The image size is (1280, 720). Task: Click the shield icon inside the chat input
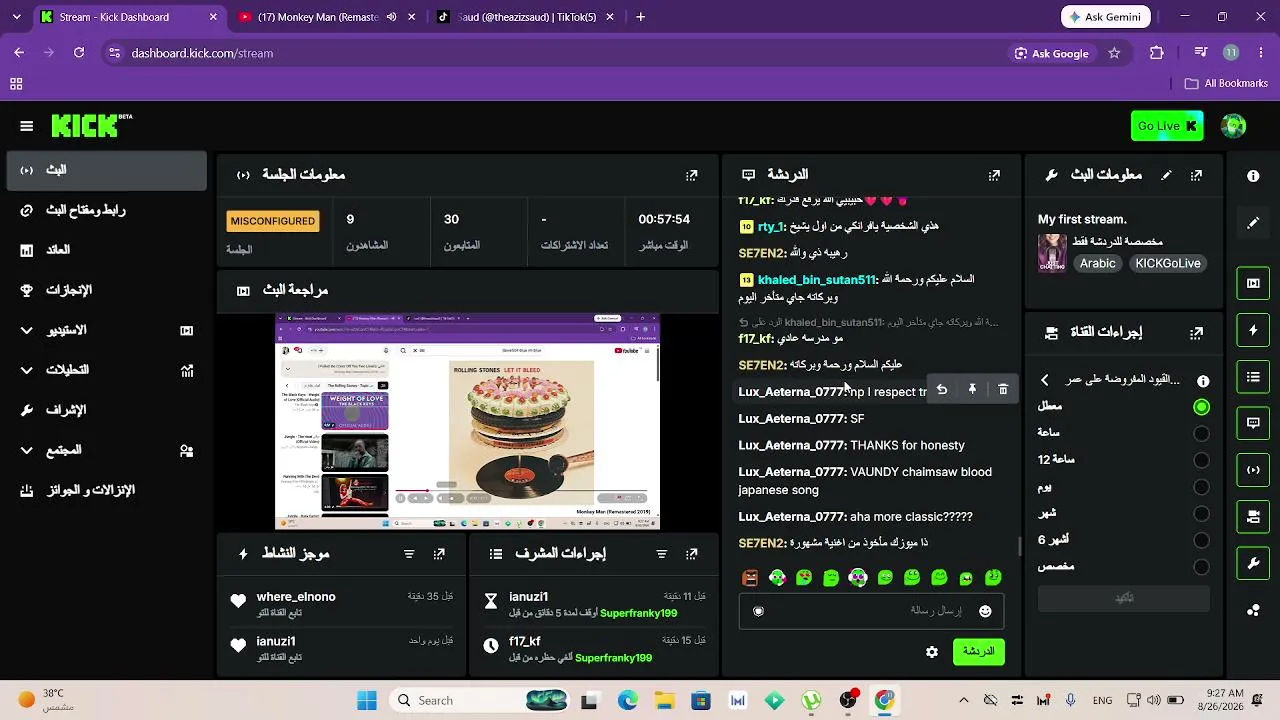tap(758, 611)
